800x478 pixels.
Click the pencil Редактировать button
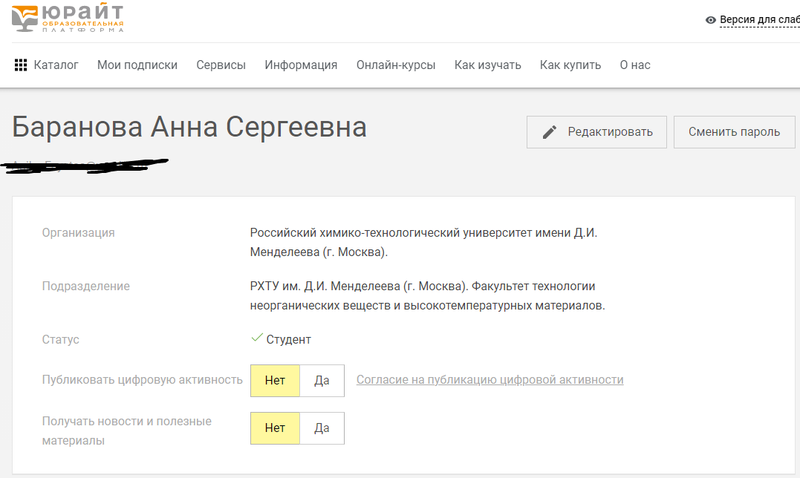[x=596, y=132]
